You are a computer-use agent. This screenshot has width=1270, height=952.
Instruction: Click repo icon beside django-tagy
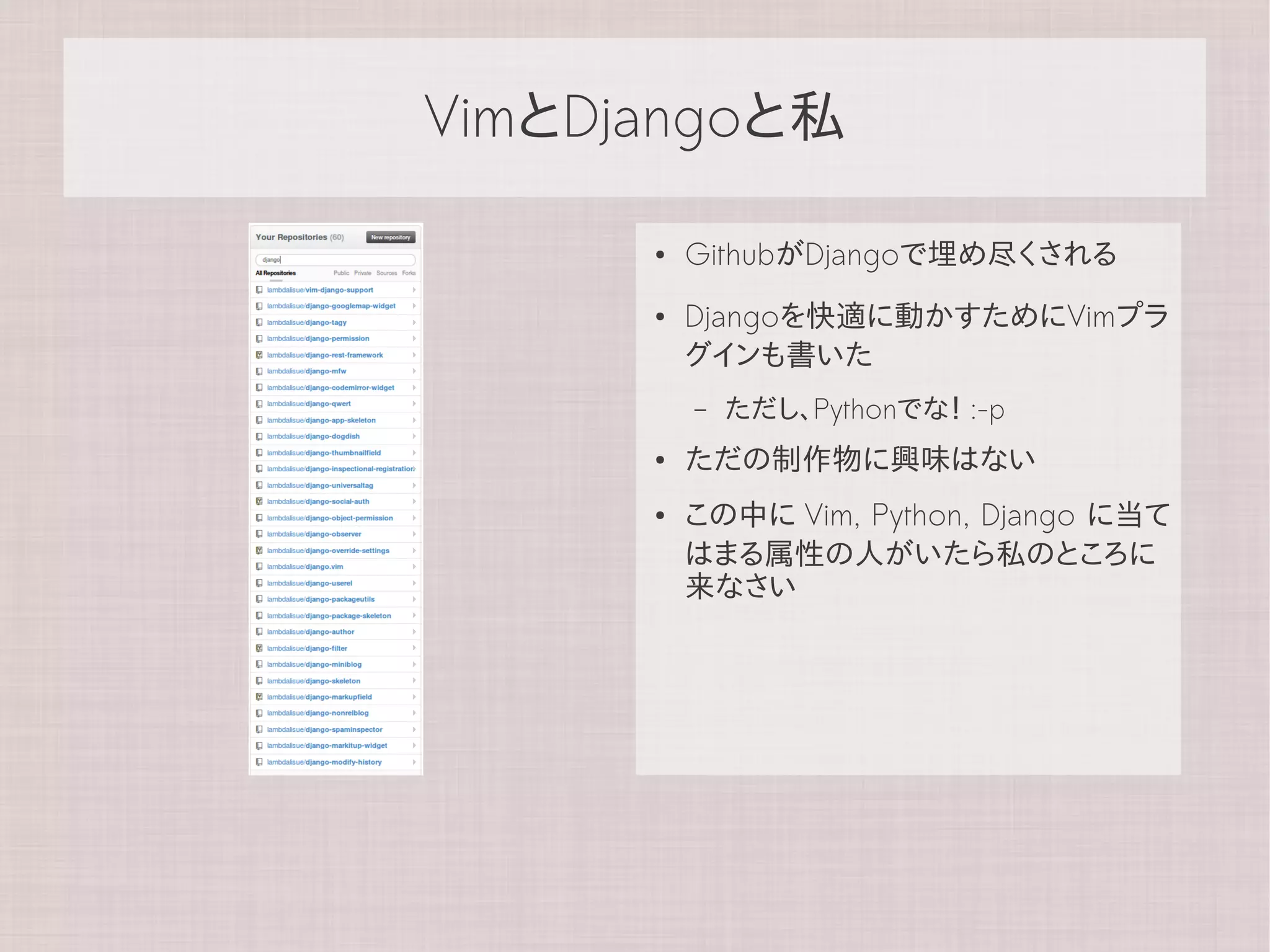(x=259, y=323)
